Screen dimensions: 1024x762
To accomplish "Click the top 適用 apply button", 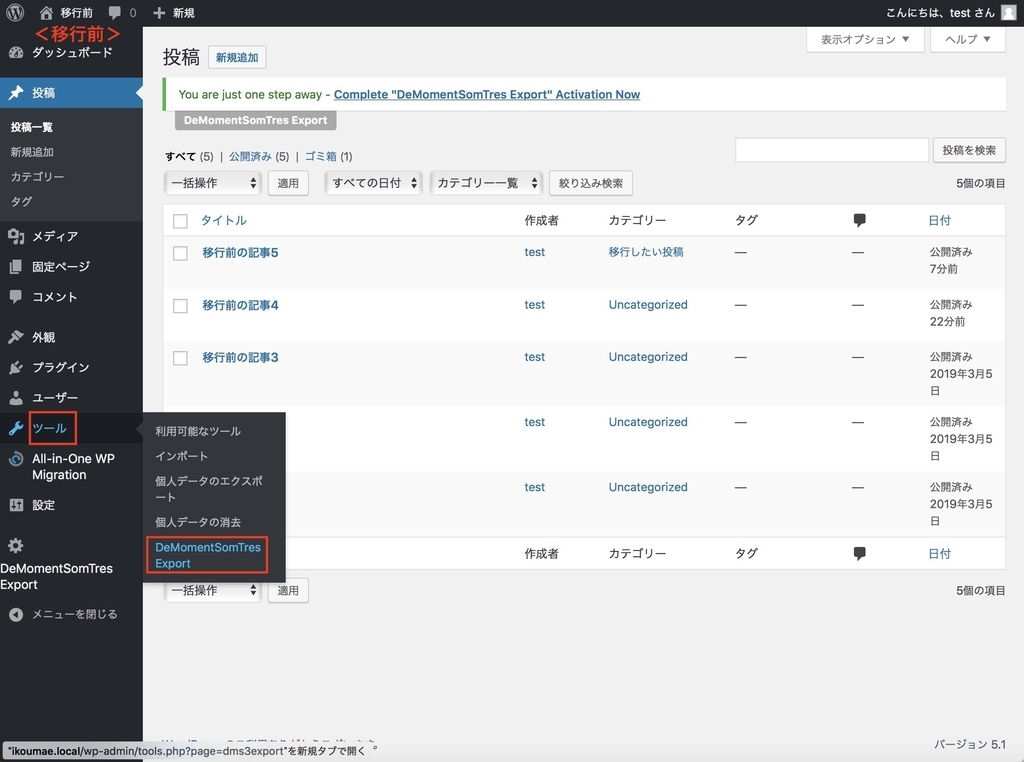I will click(x=288, y=183).
